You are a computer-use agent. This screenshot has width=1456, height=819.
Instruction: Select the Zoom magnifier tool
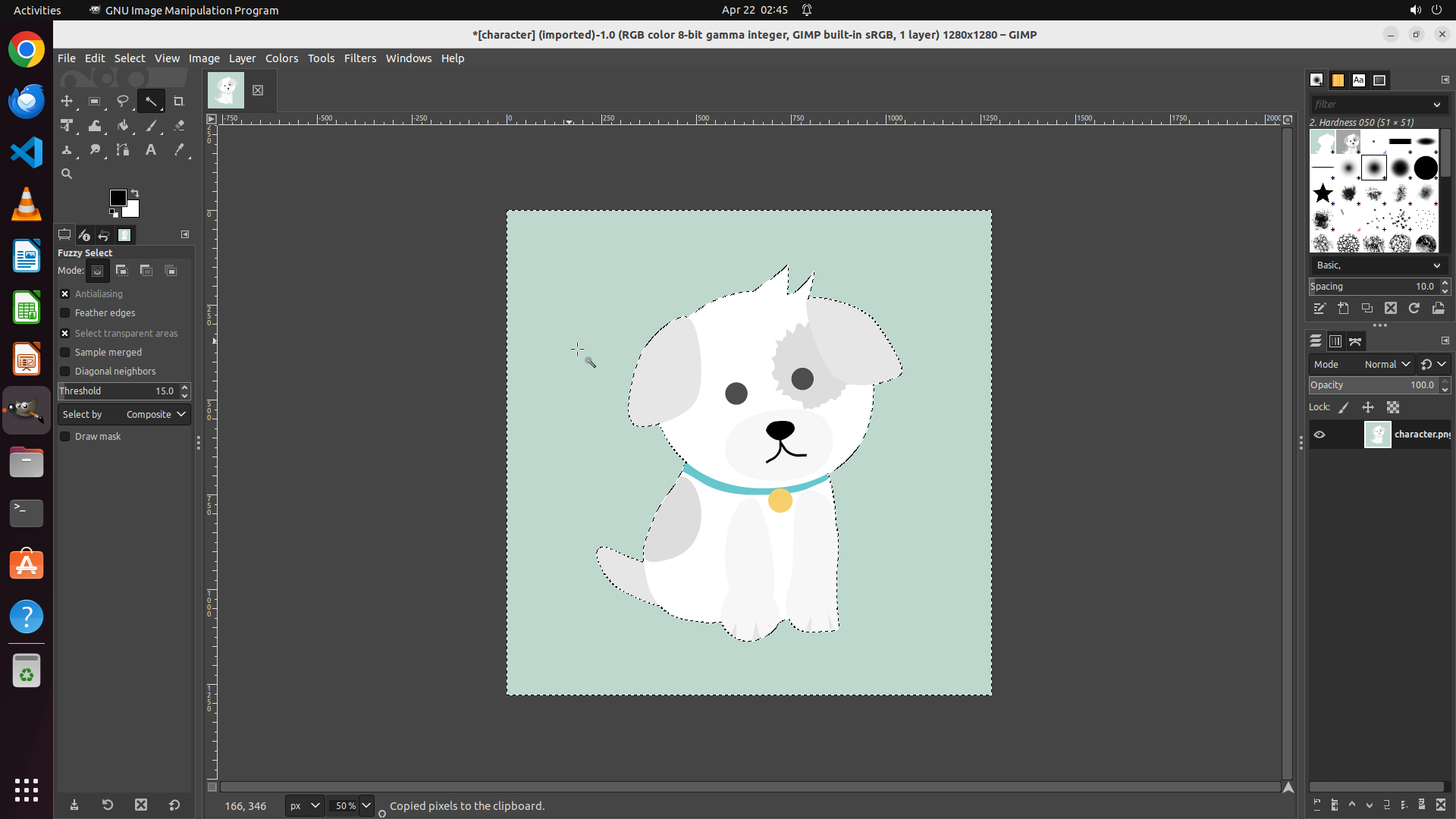click(x=67, y=174)
